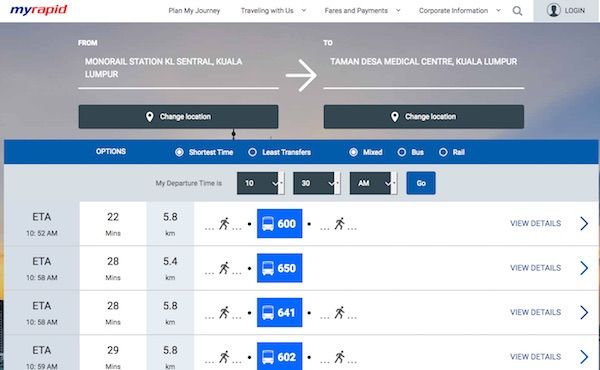This screenshot has width=600, height=370.
Task: Click the Go button
Action: coord(421,183)
